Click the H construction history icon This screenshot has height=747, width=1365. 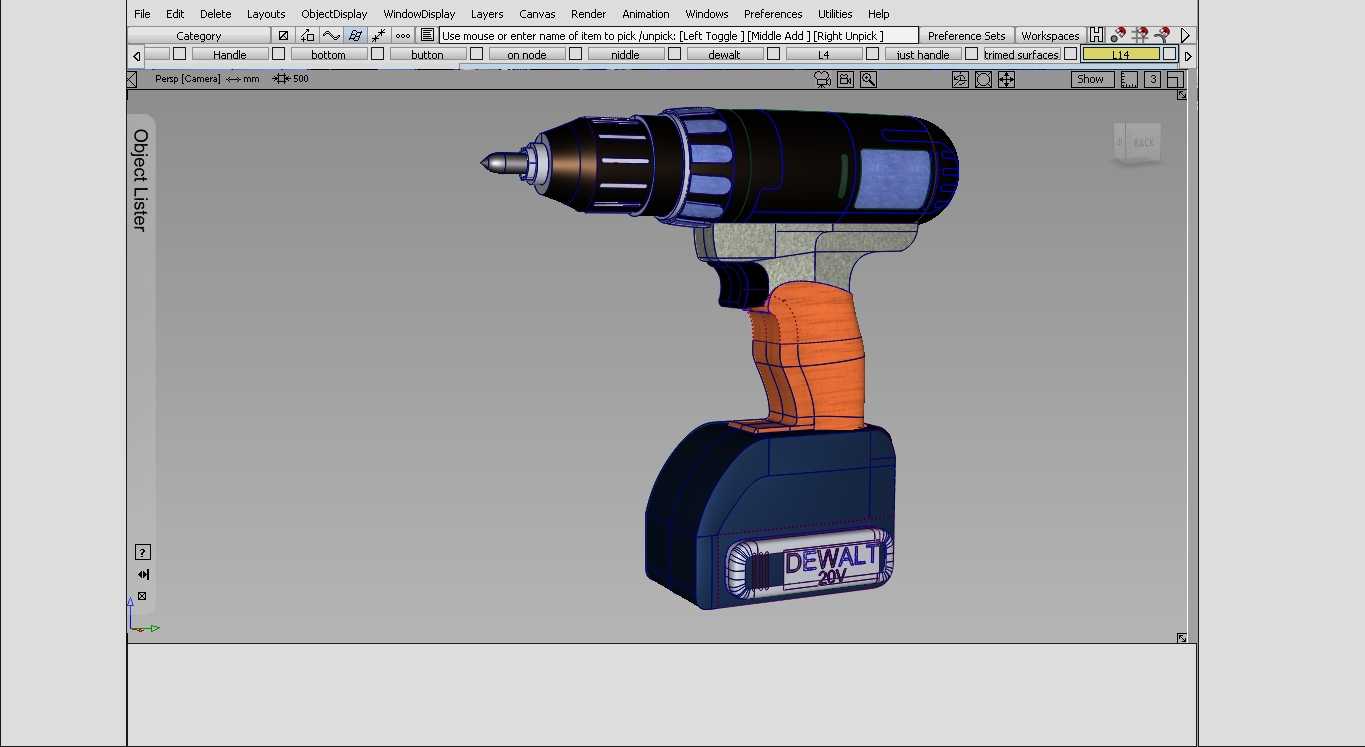click(1097, 35)
